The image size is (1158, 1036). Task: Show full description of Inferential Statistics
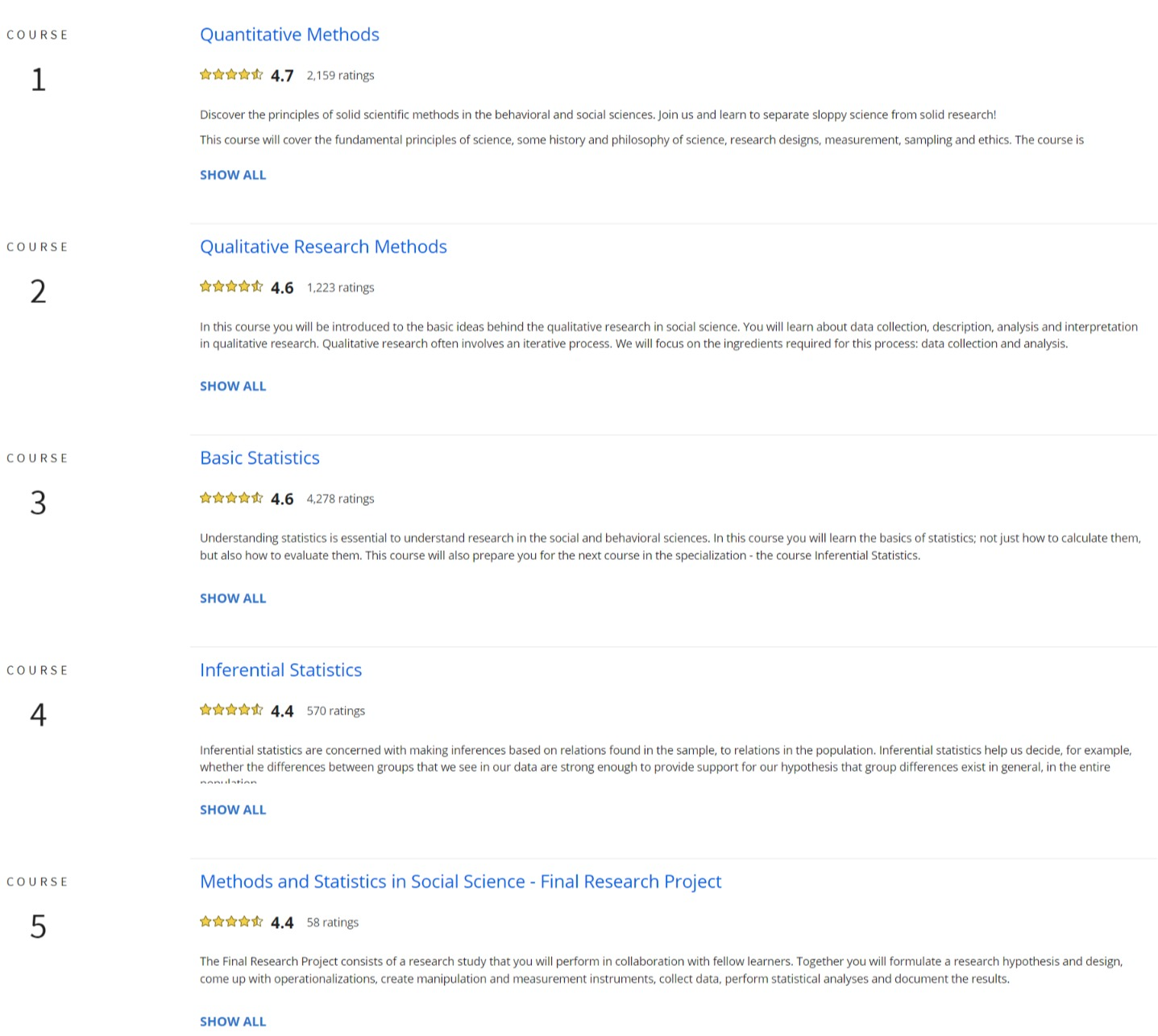pos(232,809)
